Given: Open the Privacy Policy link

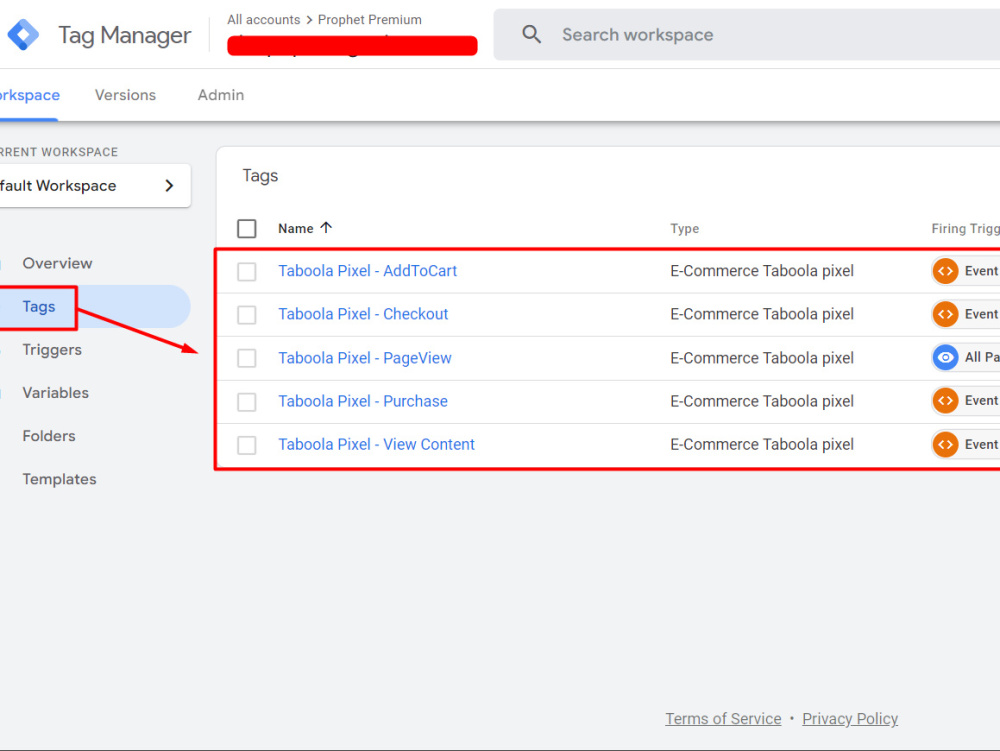Looking at the screenshot, I should tap(849, 718).
